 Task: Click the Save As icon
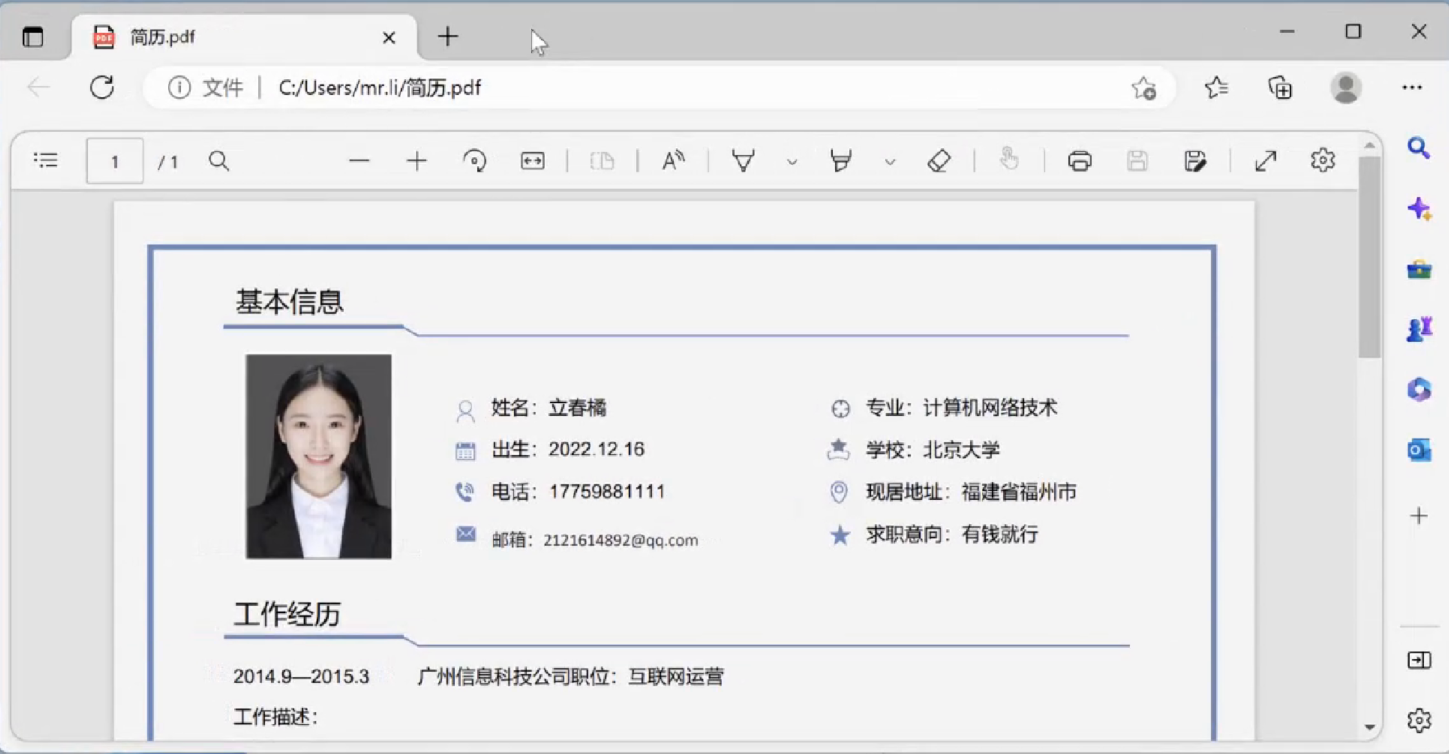point(1195,161)
